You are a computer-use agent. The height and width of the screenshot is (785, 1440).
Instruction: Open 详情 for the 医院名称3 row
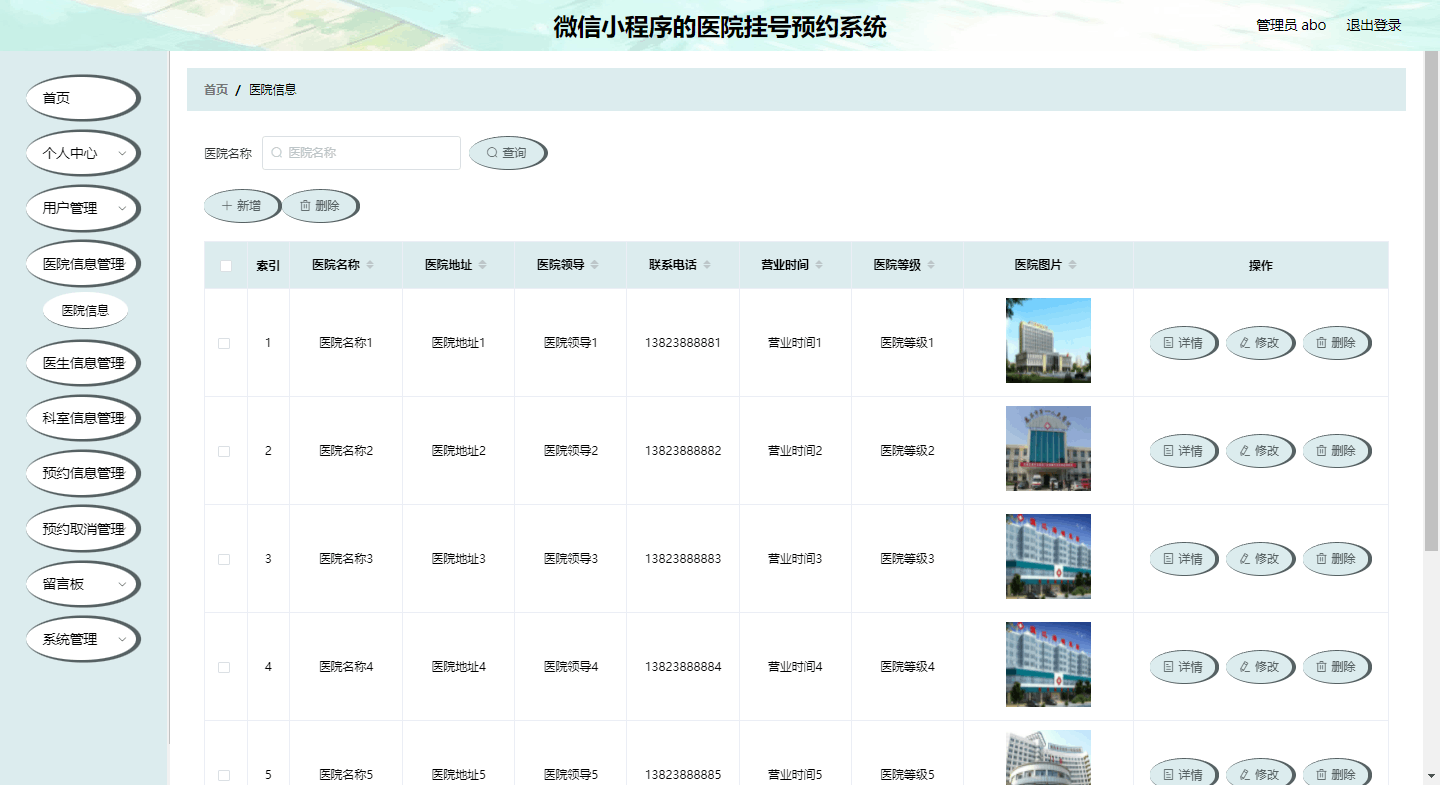[1183, 559]
